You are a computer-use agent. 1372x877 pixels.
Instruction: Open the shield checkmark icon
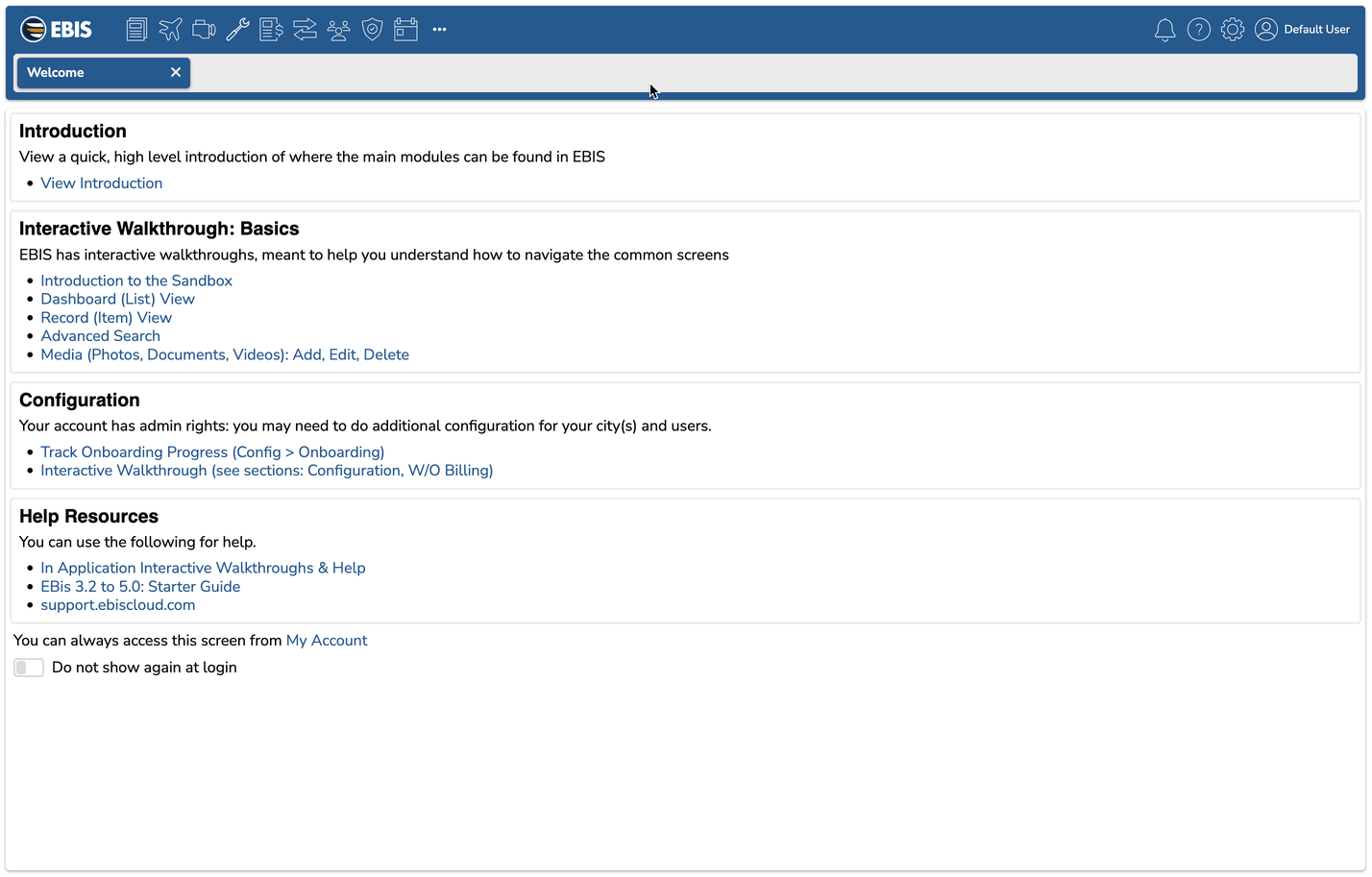(x=372, y=30)
